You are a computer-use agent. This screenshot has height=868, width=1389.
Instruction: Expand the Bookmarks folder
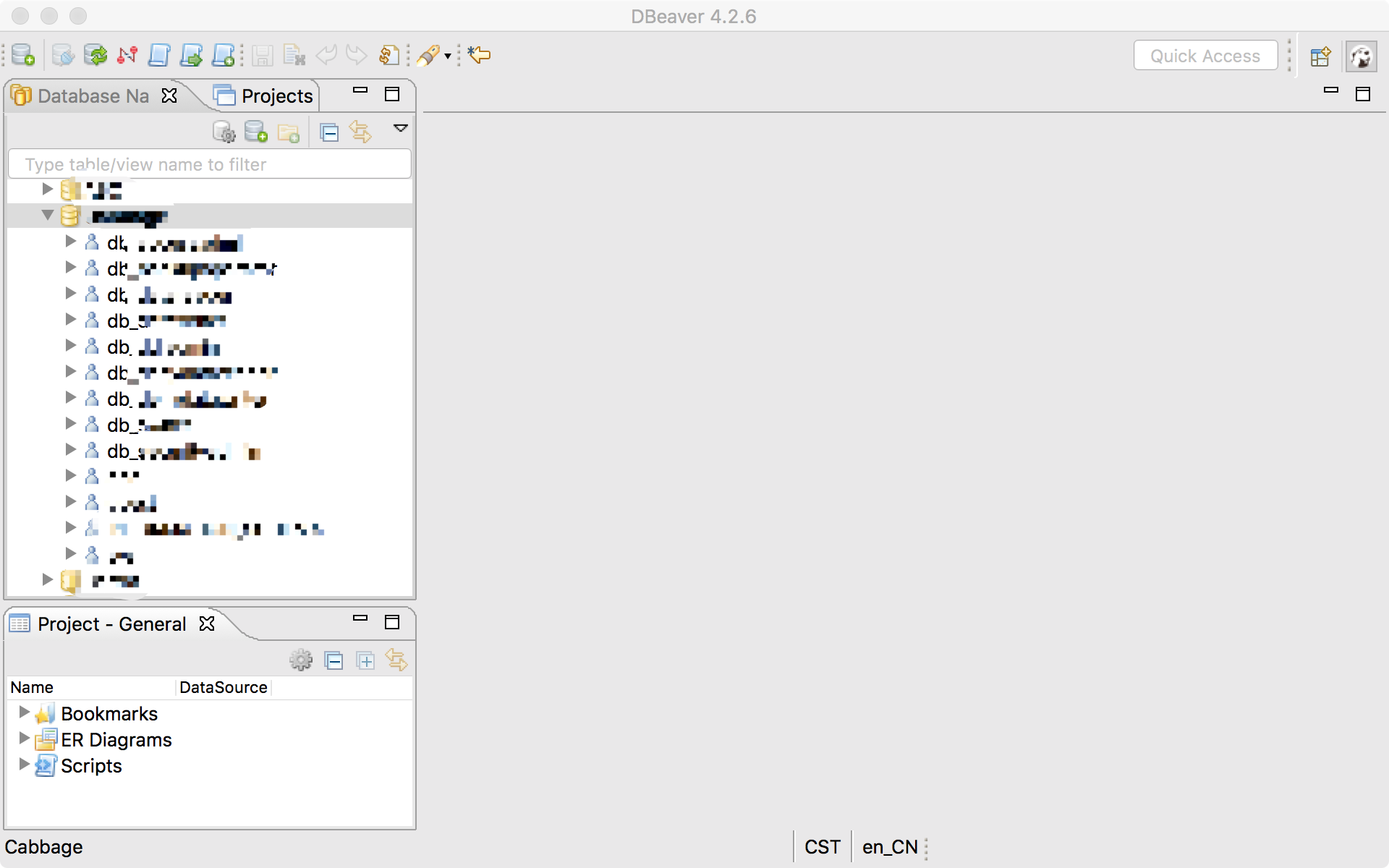24,713
